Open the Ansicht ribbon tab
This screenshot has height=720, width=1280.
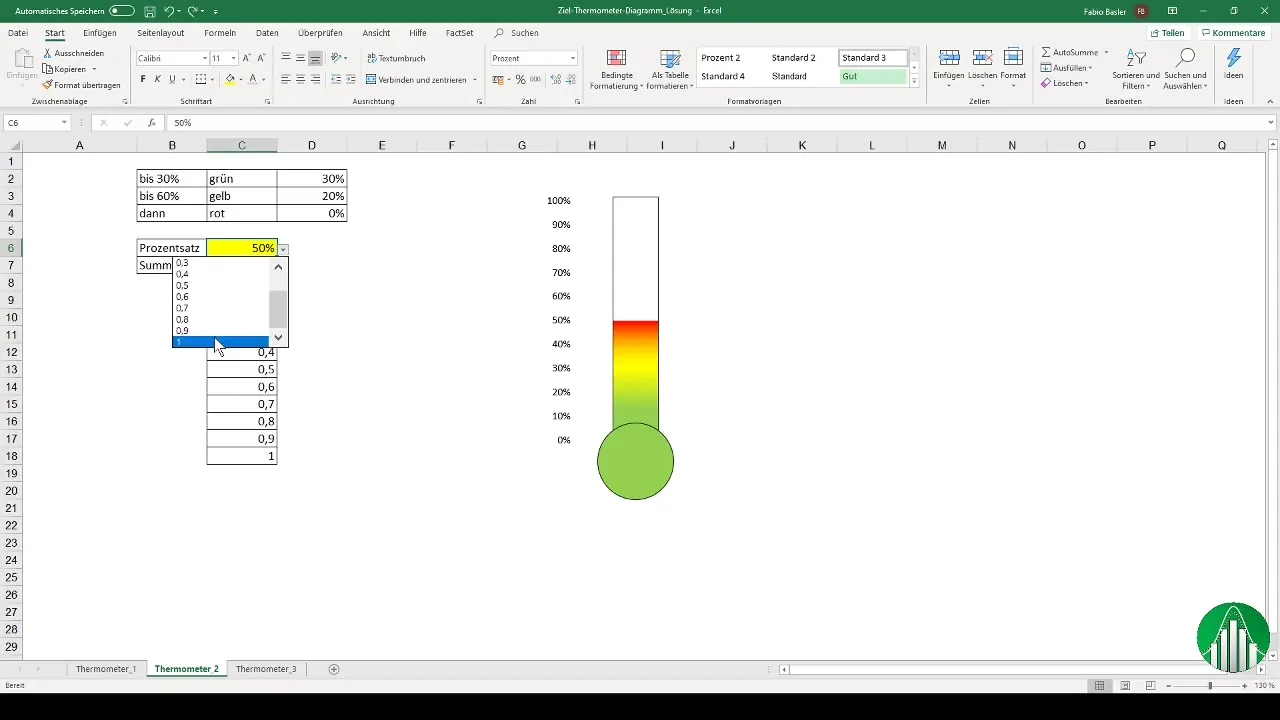click(376, 33)
